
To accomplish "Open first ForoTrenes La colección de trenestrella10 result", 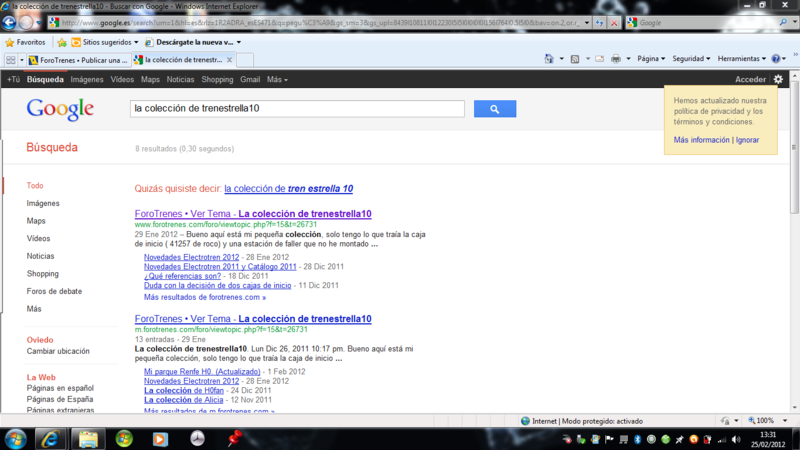I will [x=253, y=214].
